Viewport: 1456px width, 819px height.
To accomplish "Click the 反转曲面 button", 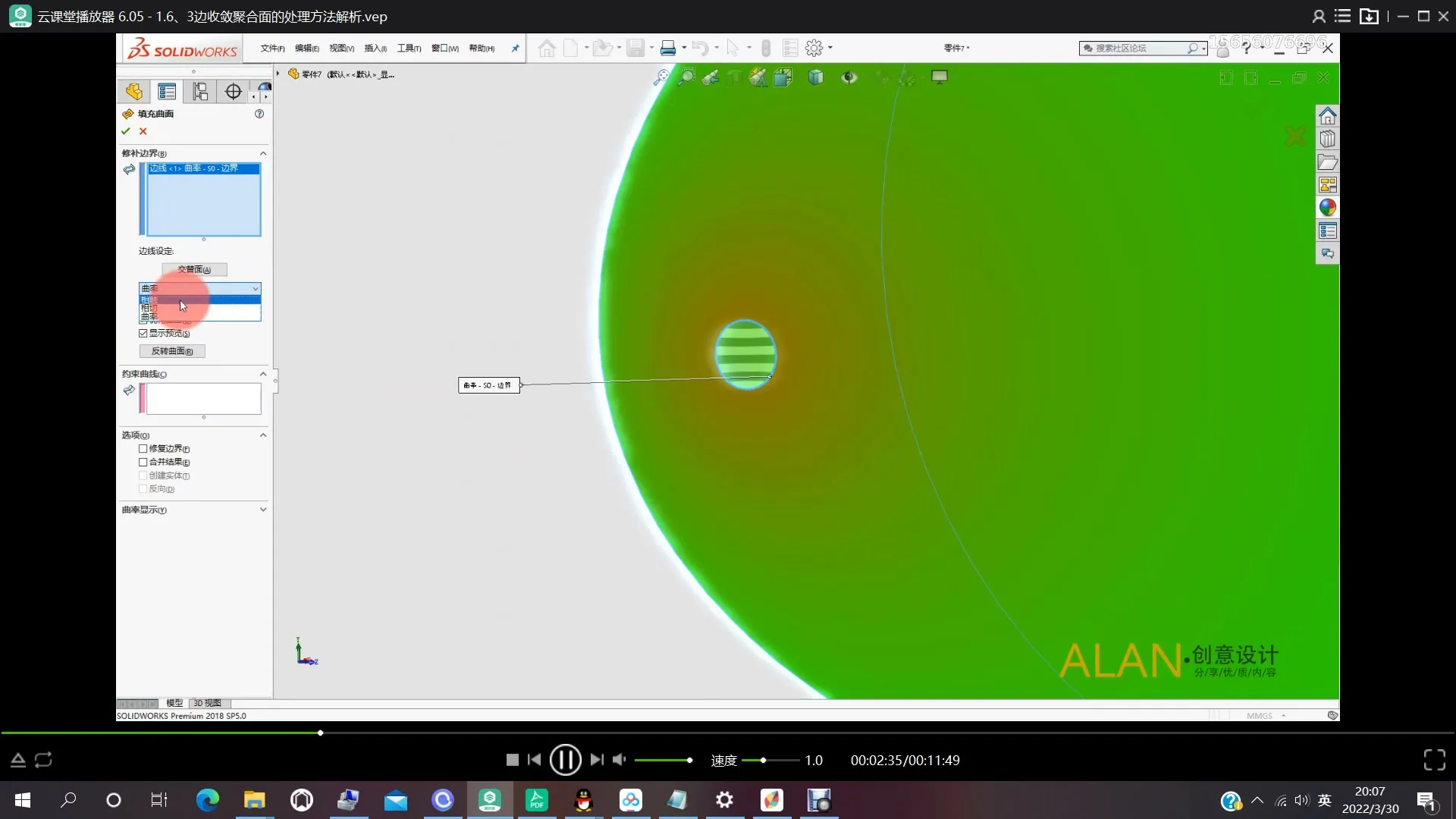I will tap(172, 351).
